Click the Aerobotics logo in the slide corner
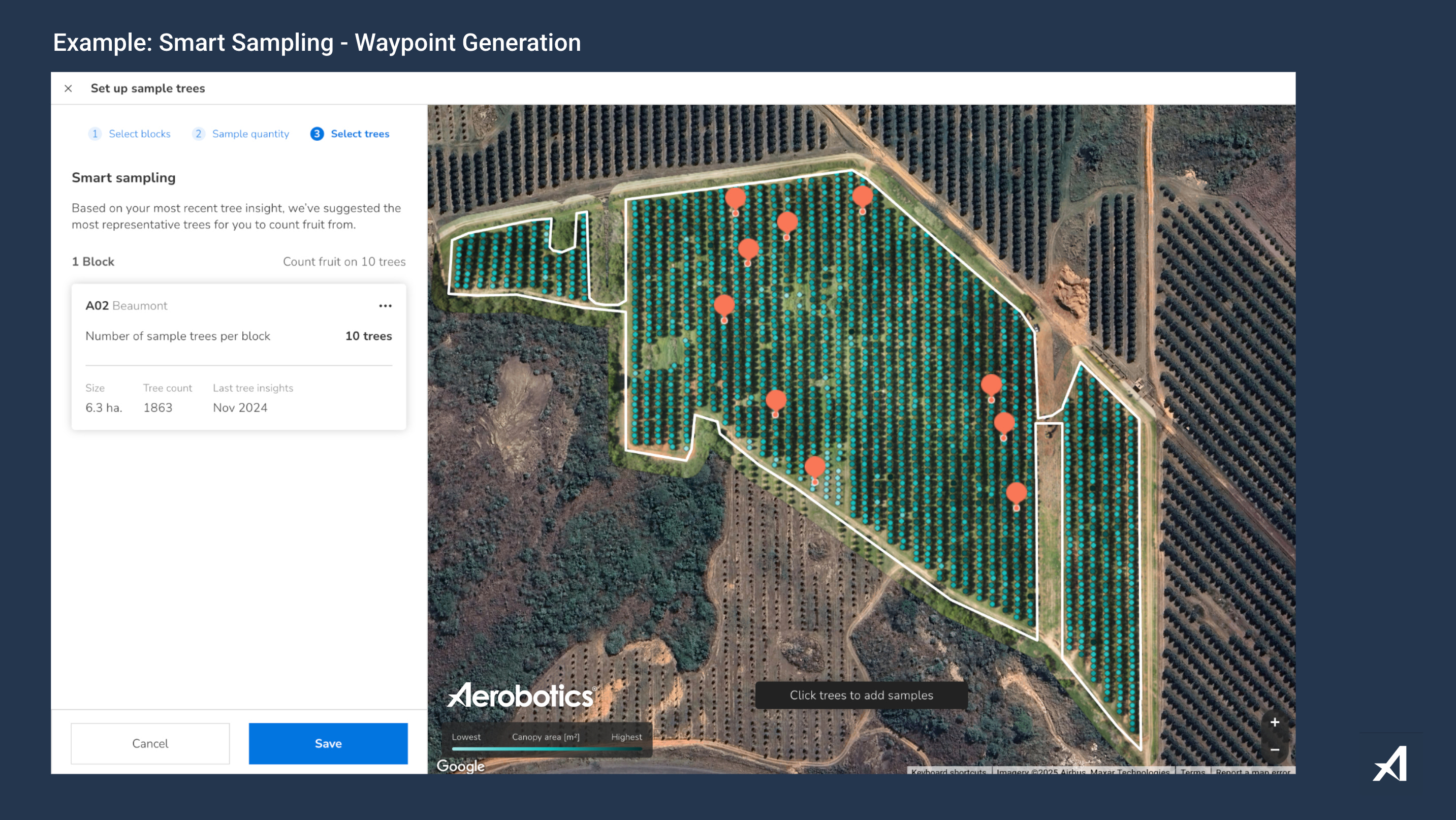The width and height of the screenshot is (1456, 820). tap(1391, 764)
